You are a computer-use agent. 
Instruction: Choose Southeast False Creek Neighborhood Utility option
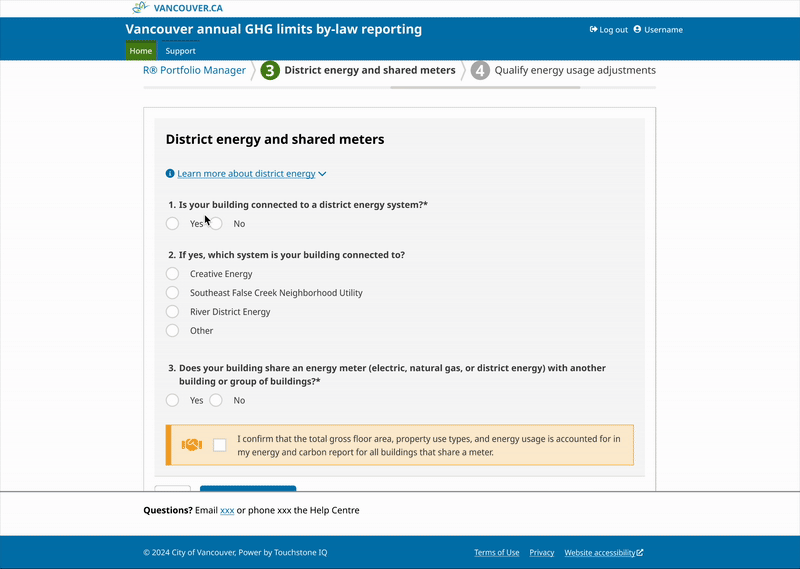point(172,292)
